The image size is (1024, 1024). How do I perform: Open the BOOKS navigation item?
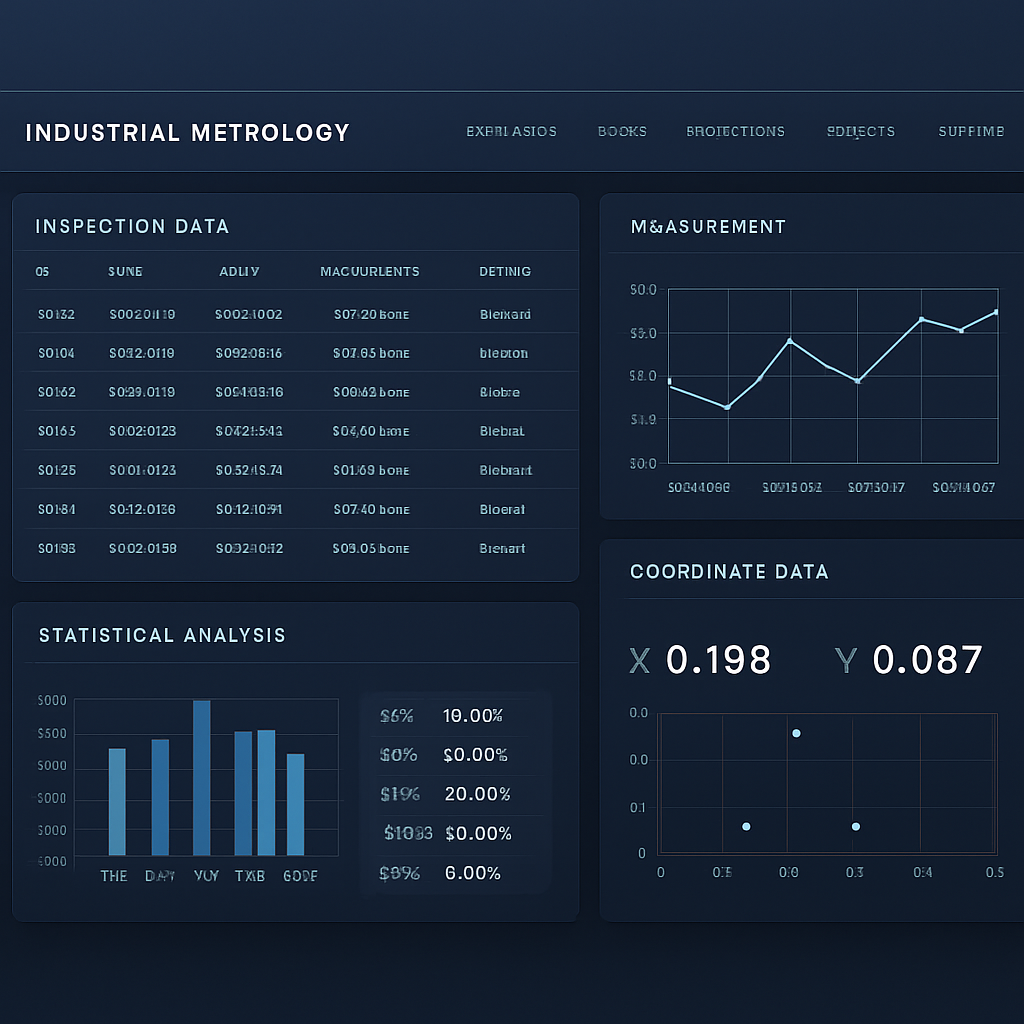[x=622, y=131]
